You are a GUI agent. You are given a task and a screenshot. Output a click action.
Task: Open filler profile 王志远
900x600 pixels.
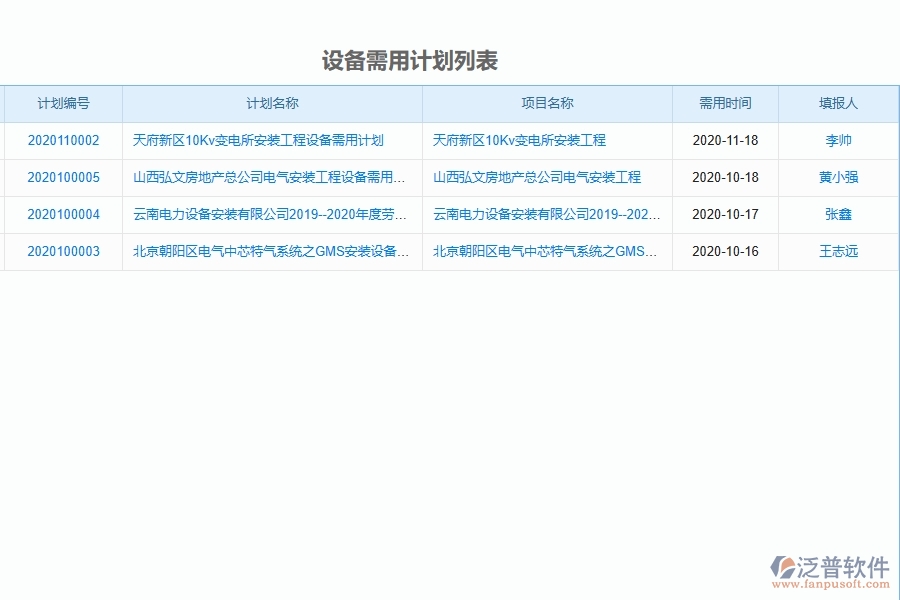(x=838, y=251)
